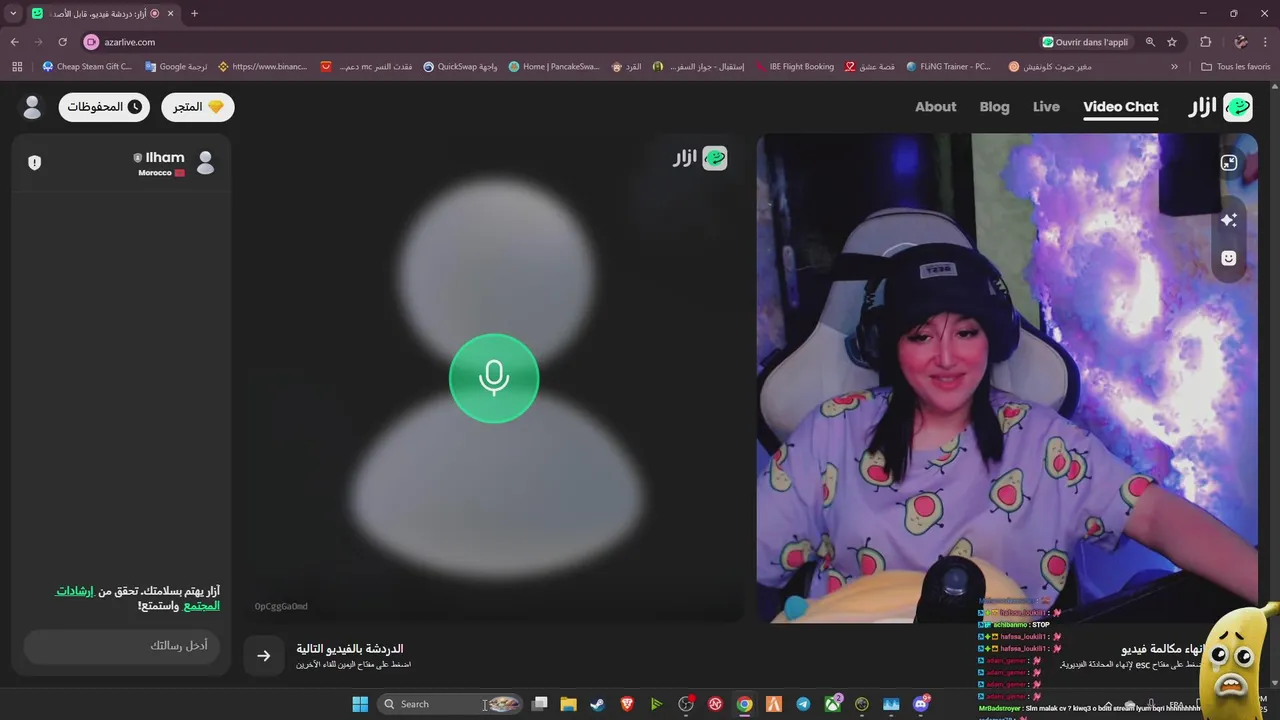Click the taskbar Search box
The image size is (1280, 720).
point(450,704)
